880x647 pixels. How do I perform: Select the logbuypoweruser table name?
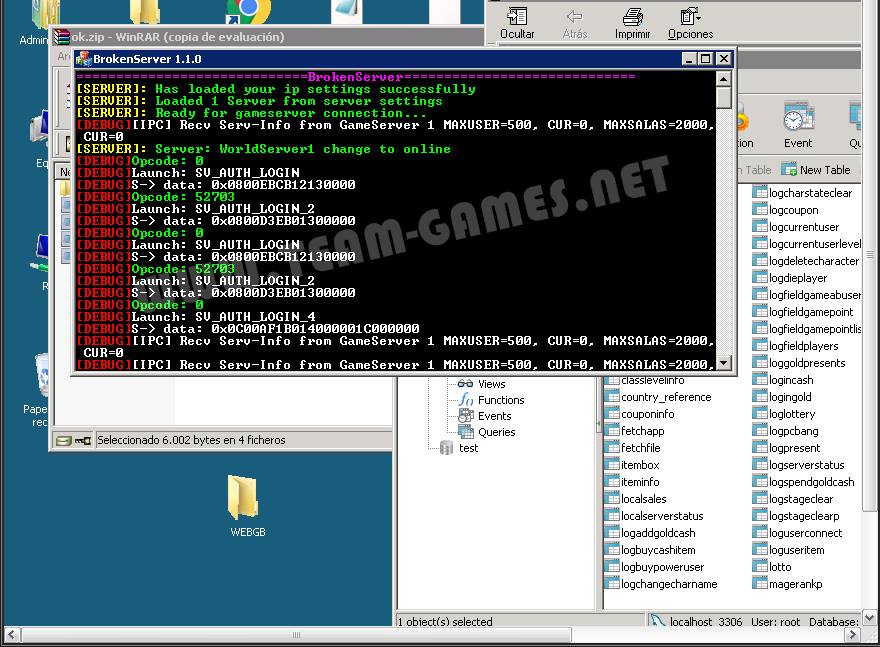pyautogui.click(x=663, y=567)
